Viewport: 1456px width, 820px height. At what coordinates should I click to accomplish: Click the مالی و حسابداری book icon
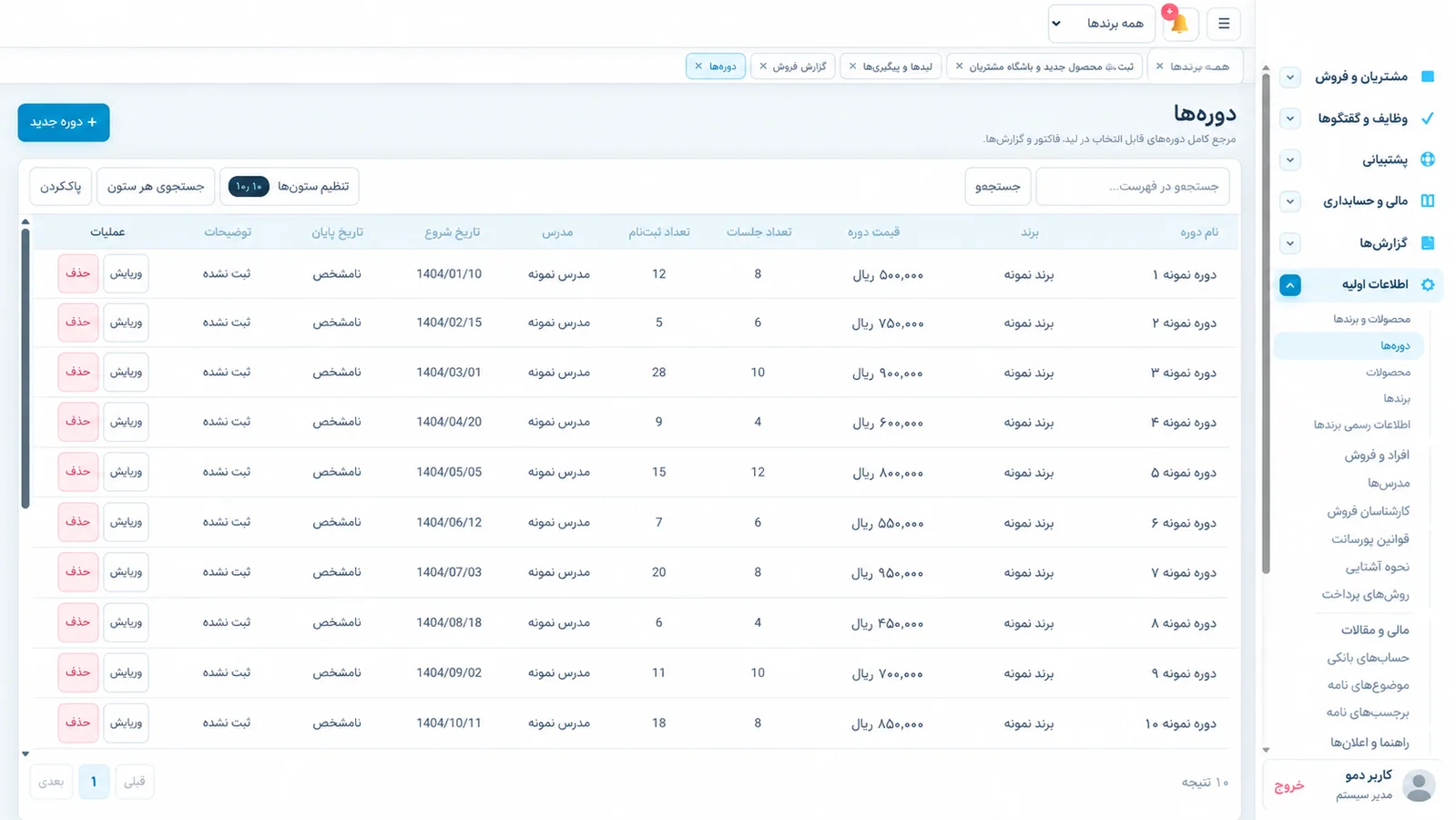[1428, 200]
